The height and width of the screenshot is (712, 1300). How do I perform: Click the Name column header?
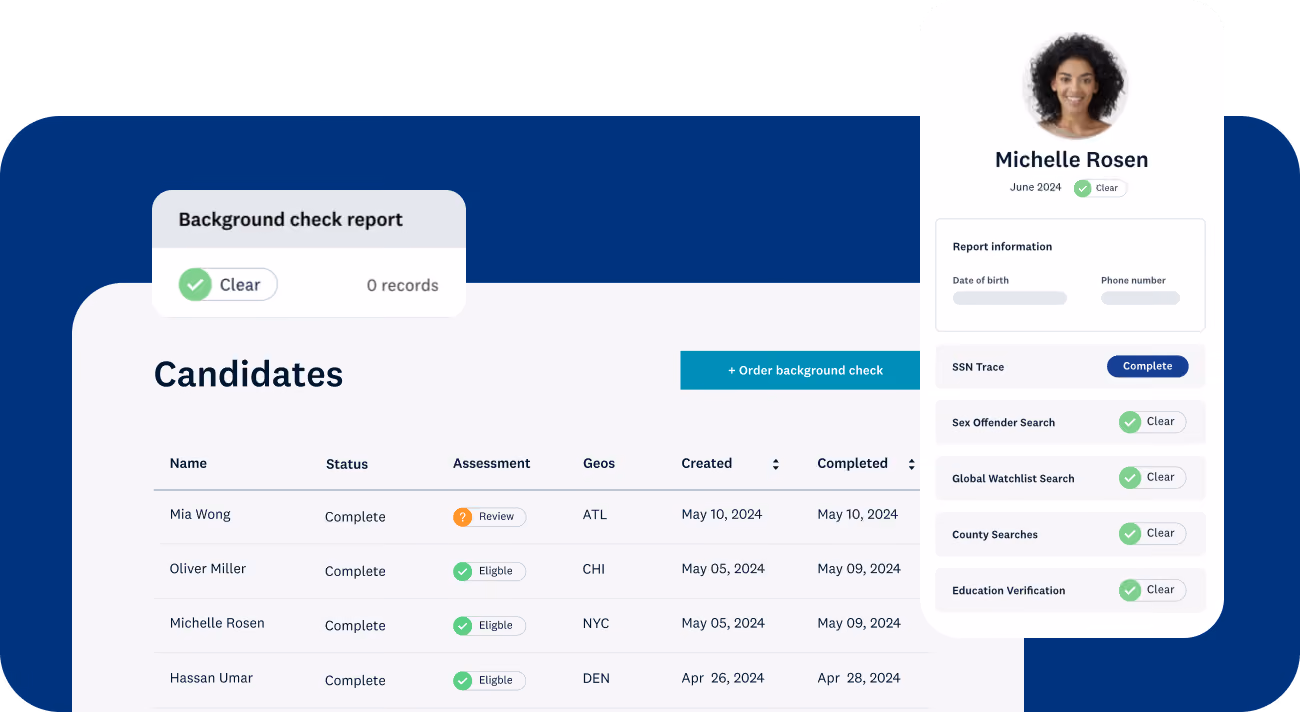[188, 463]
